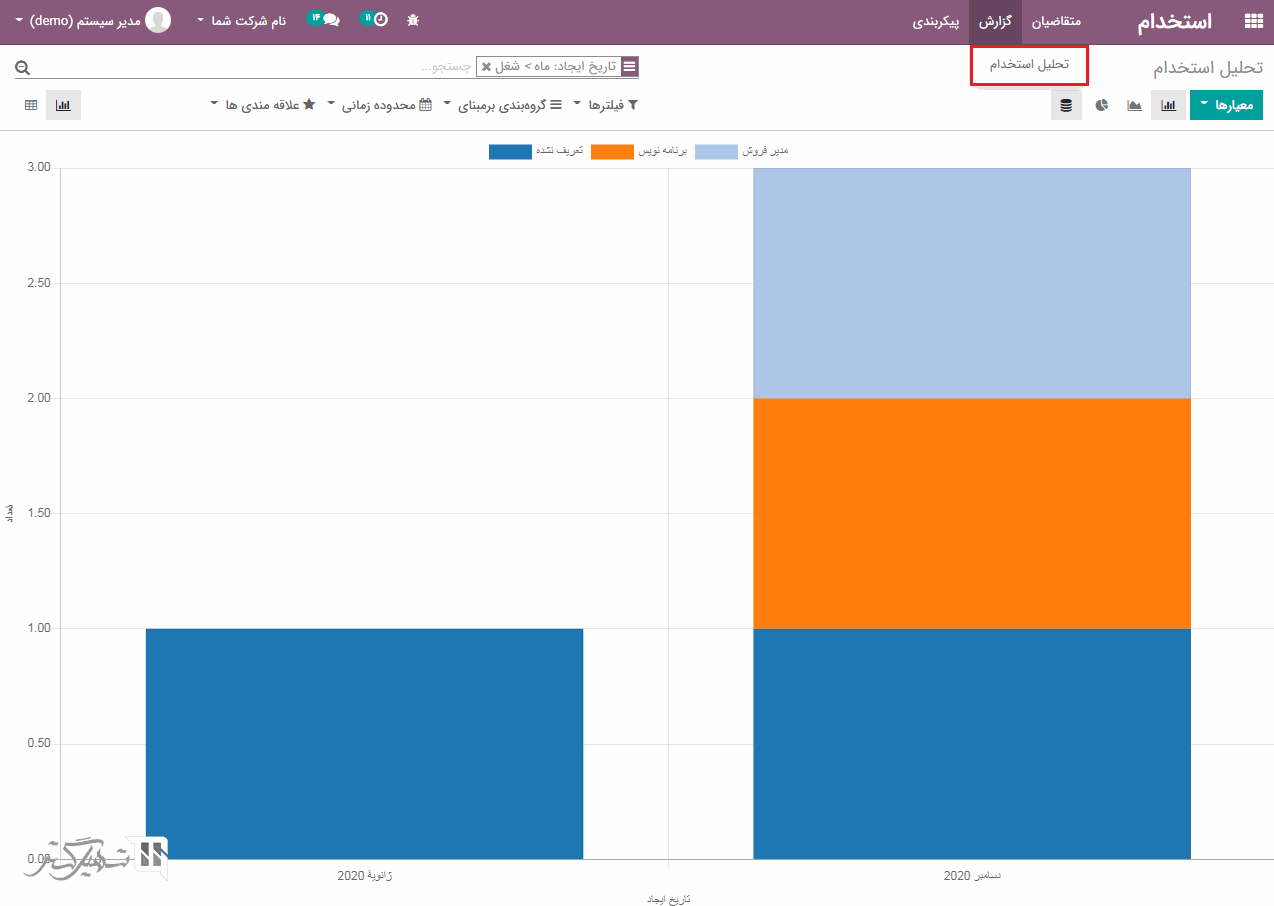This screenshot has height=906, width=1274.
Task: Open the نام شرکت شما company dropdown
Action: pos(242,21)
